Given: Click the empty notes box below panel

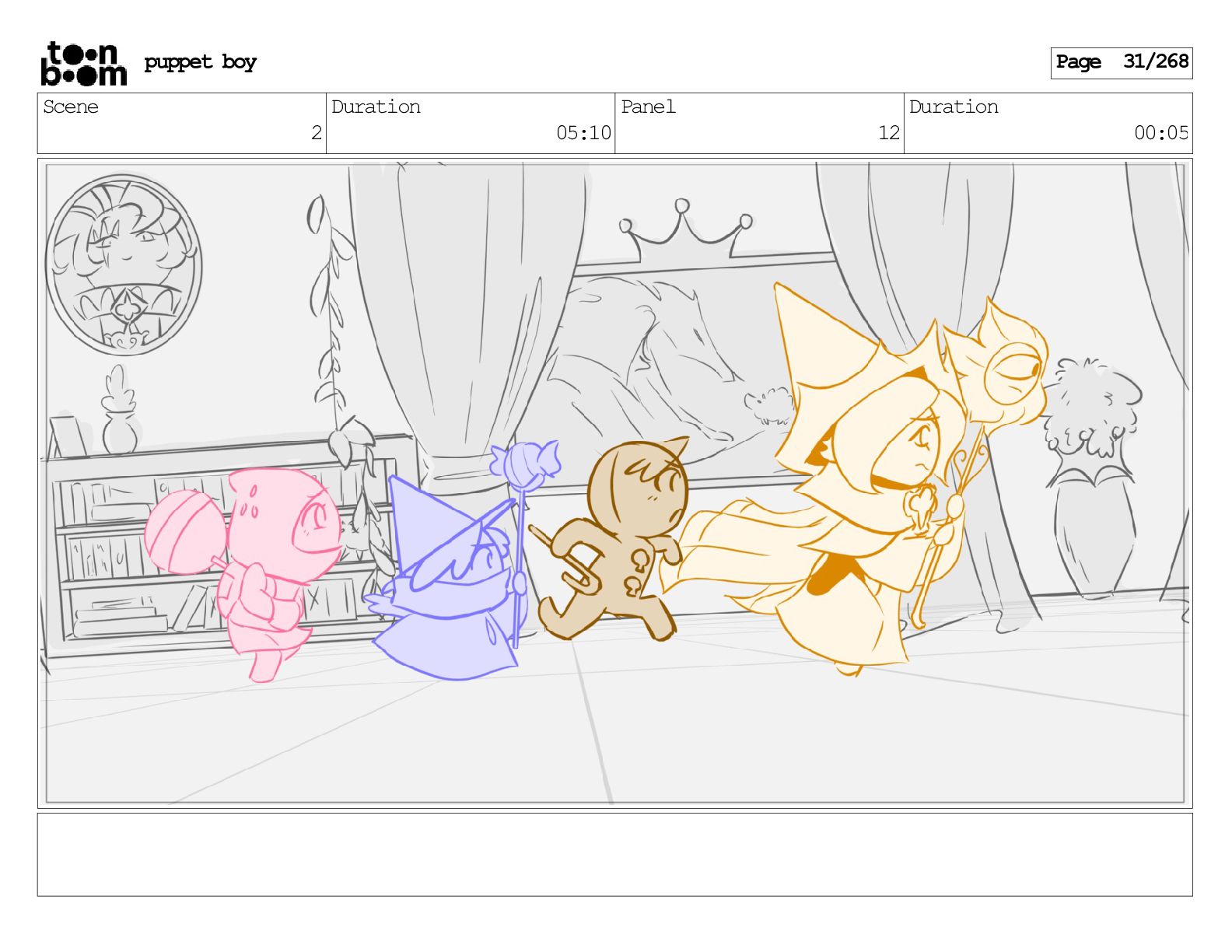Looking at the screenshot, I should tap(614, 854).
